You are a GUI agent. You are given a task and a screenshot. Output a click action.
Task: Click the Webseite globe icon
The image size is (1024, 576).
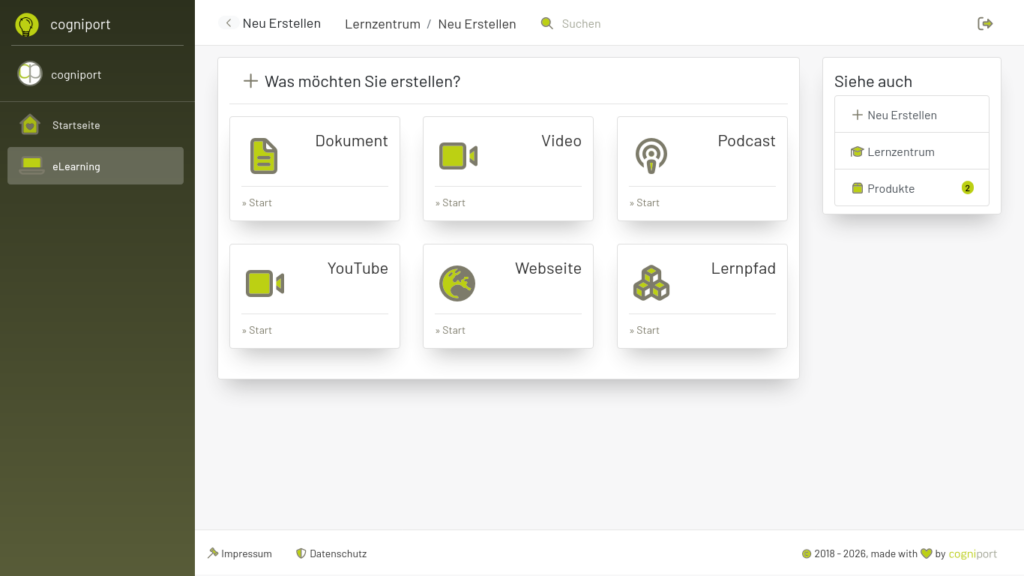coord(457,284)
